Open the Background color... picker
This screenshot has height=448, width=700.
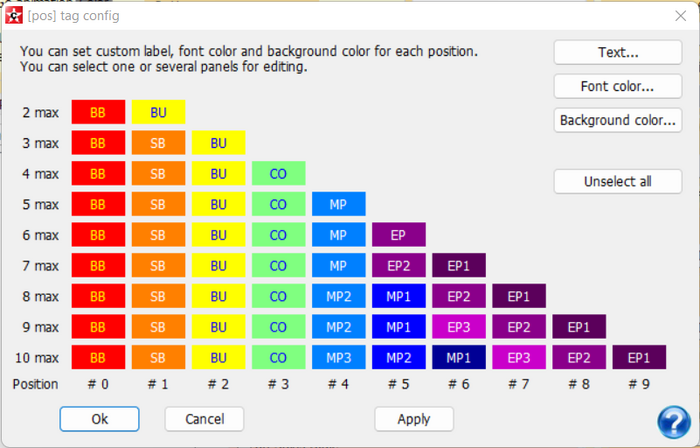tap(618, 120)
